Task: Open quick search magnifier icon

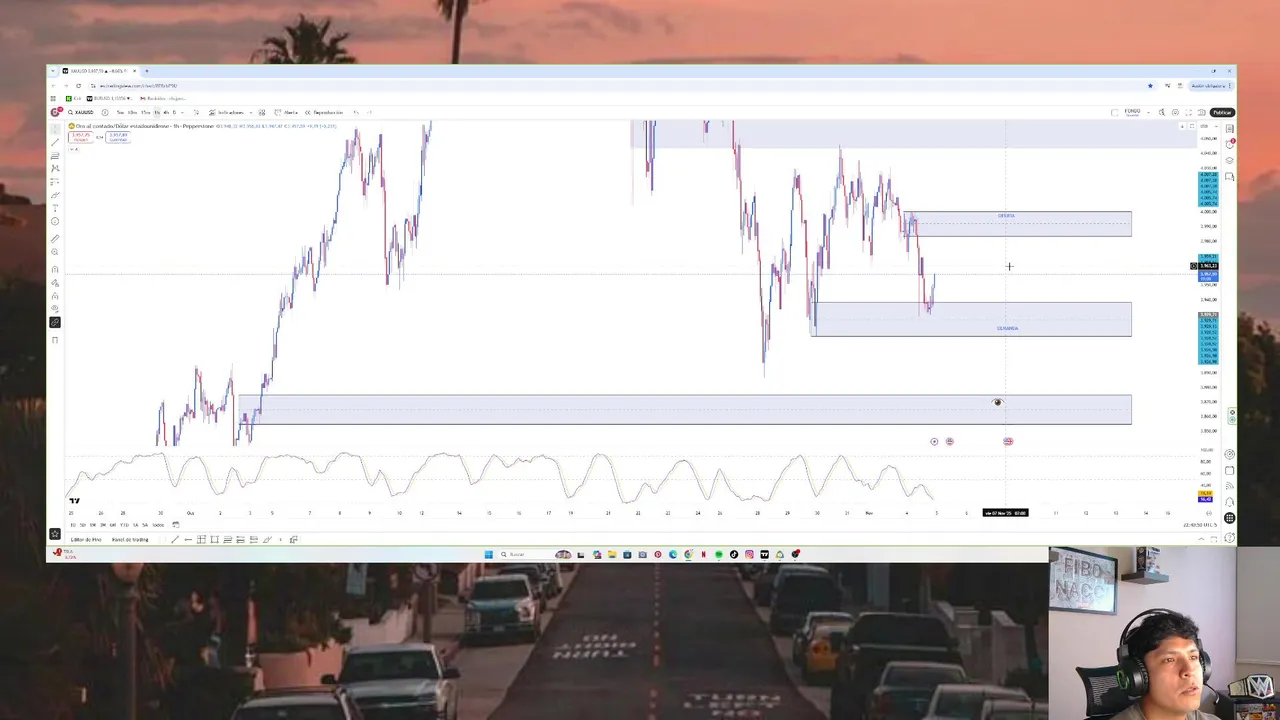Action: coord(1162,112)
